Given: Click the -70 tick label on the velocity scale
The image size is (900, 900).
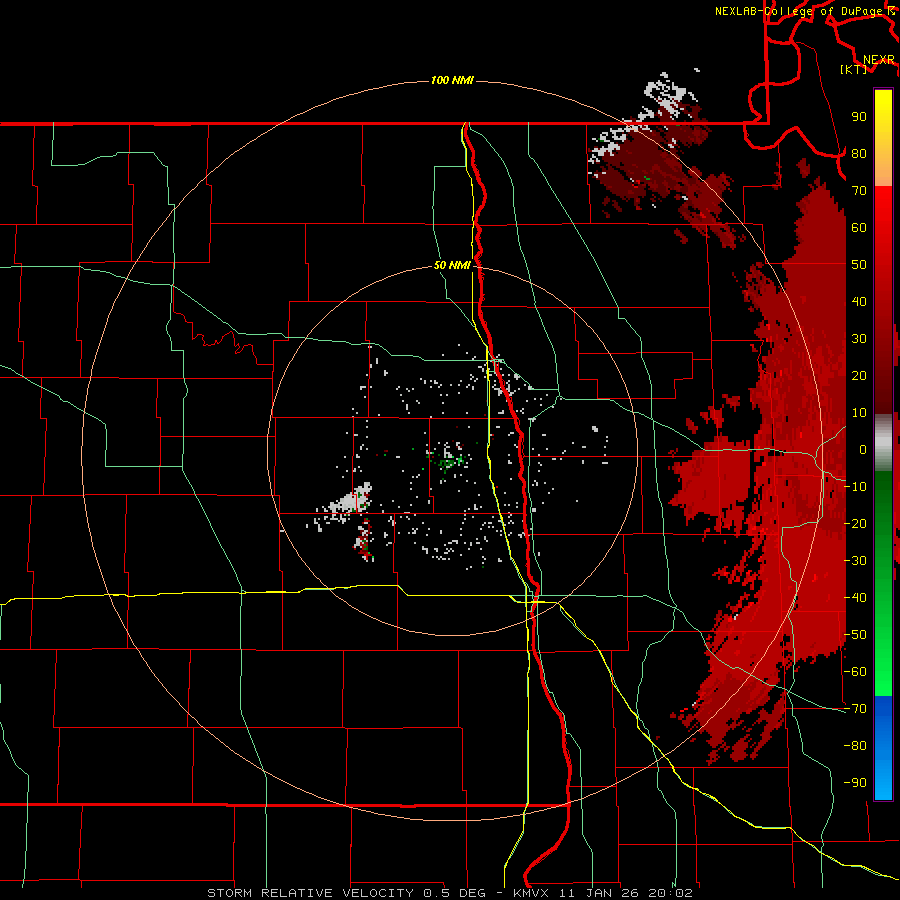Looking at the screenshot, I should tap(855, 709).
